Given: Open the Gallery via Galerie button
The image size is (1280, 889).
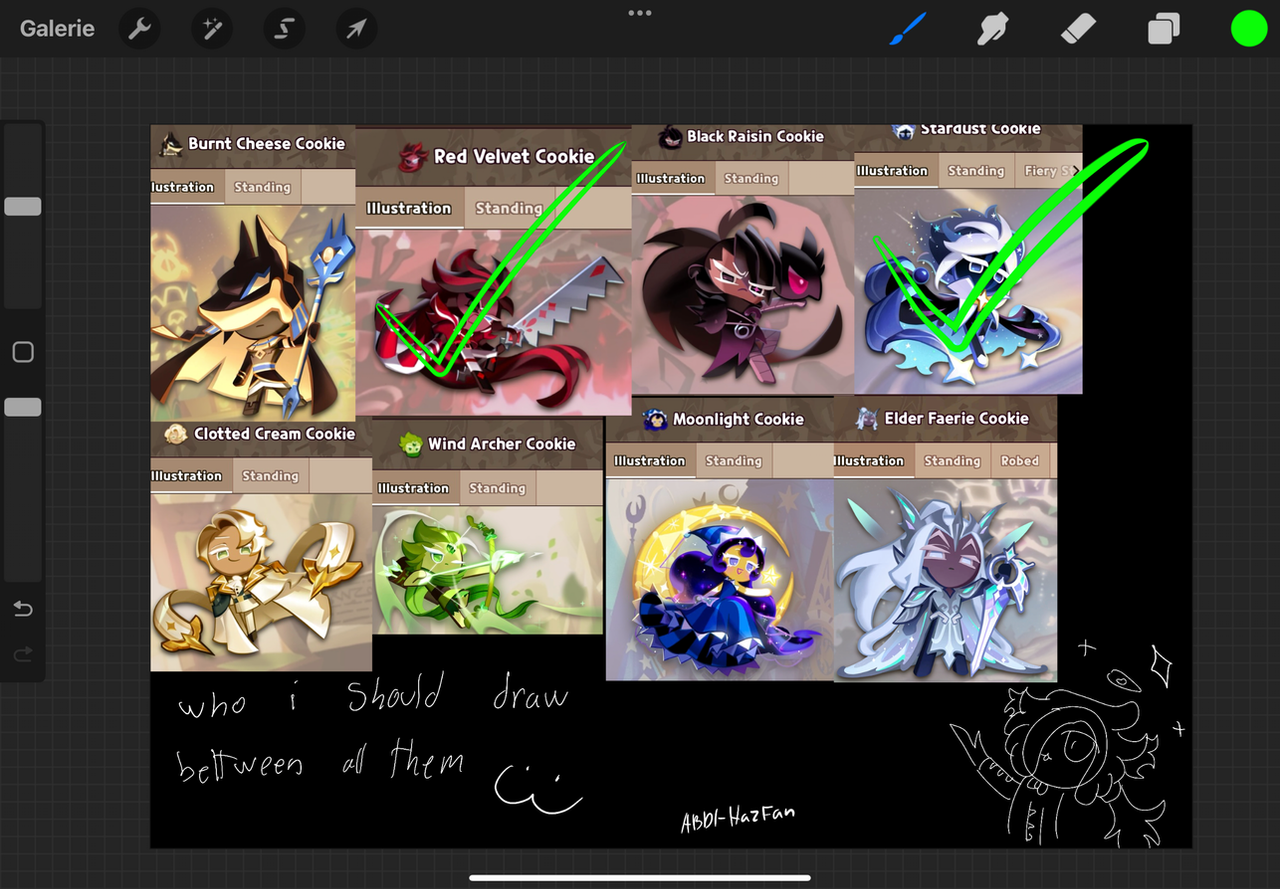Looking at the screenshot, I should point(57,28).
